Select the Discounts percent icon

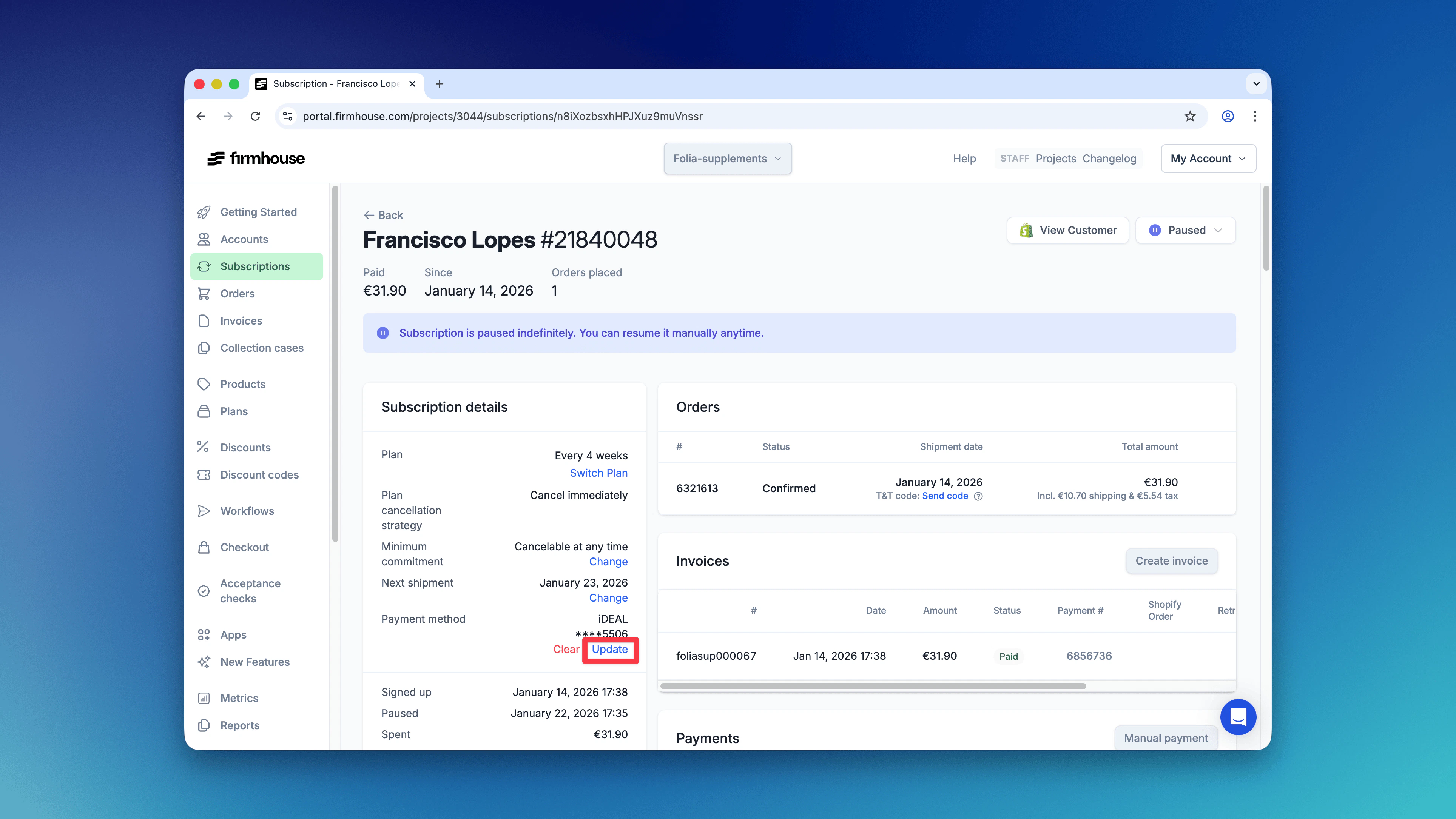pyautogui.click(x=205, y=447)
